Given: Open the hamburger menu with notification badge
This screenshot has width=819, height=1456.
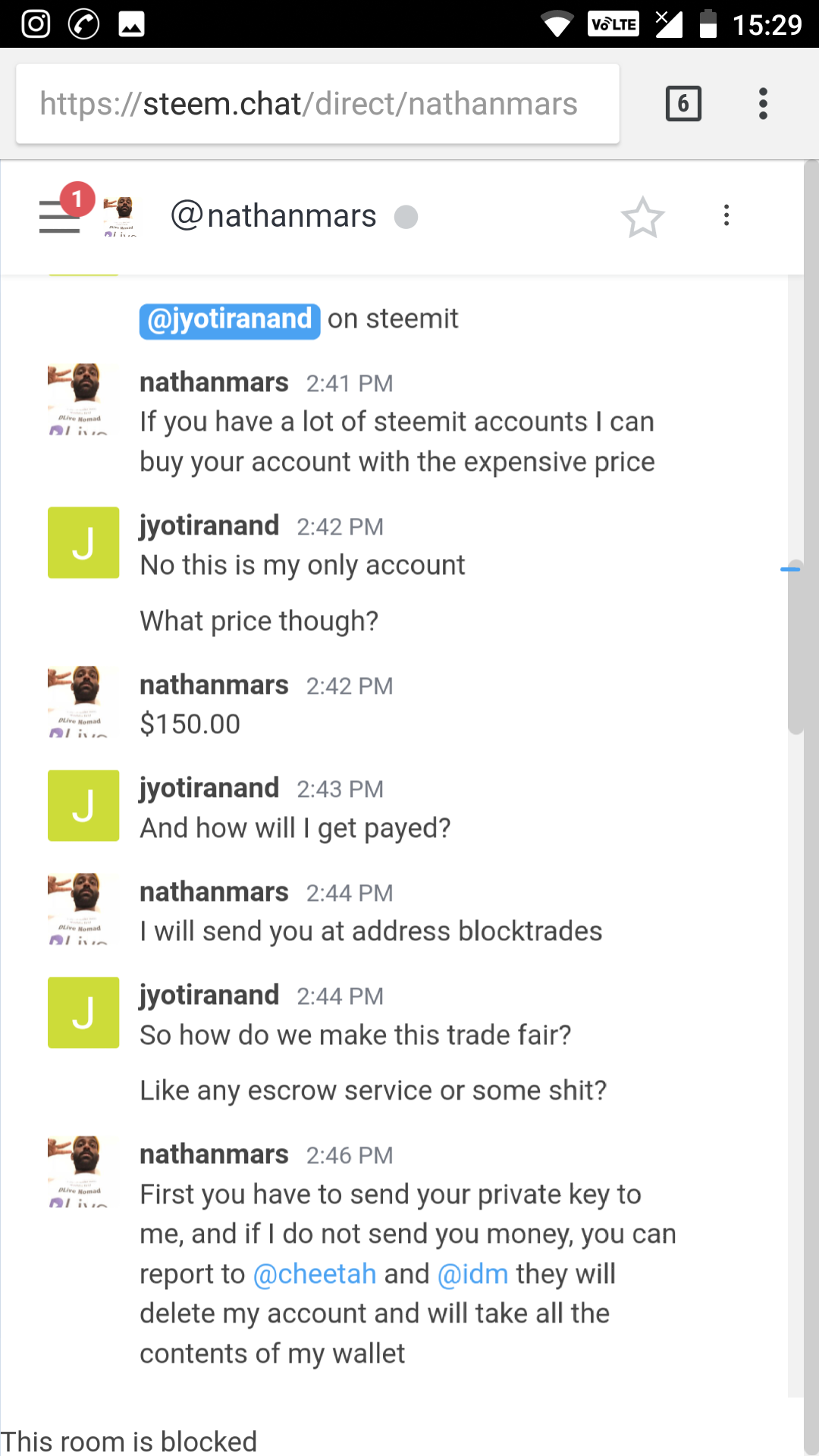Looking at the screenshot, I should 61,216.
